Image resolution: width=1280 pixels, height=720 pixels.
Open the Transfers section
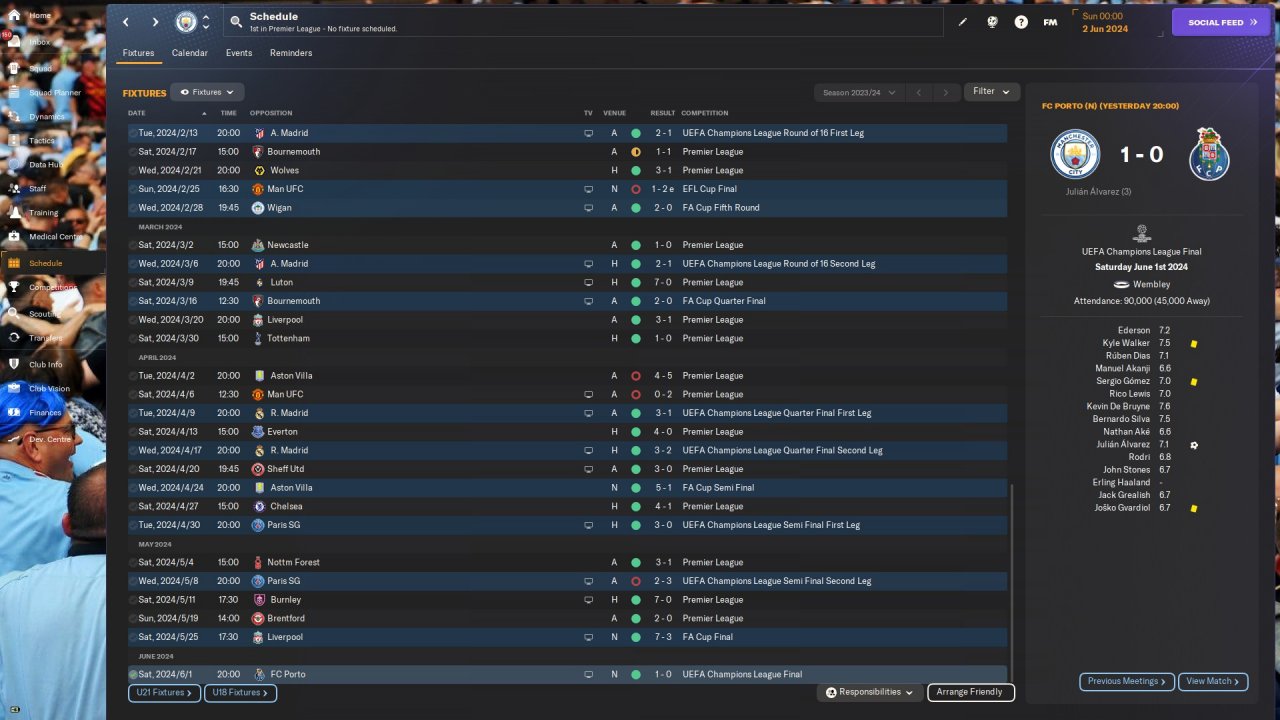[x=45, y=338]
